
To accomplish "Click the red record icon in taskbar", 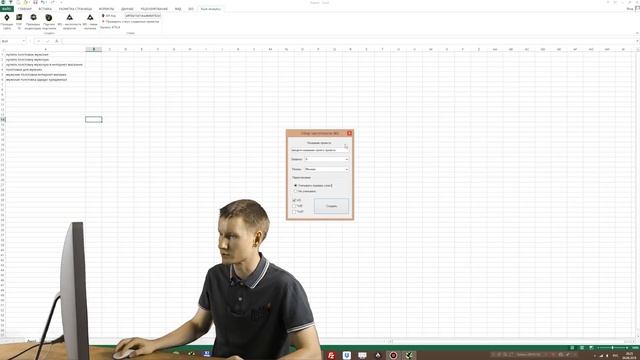I will (x=393, y=356).
